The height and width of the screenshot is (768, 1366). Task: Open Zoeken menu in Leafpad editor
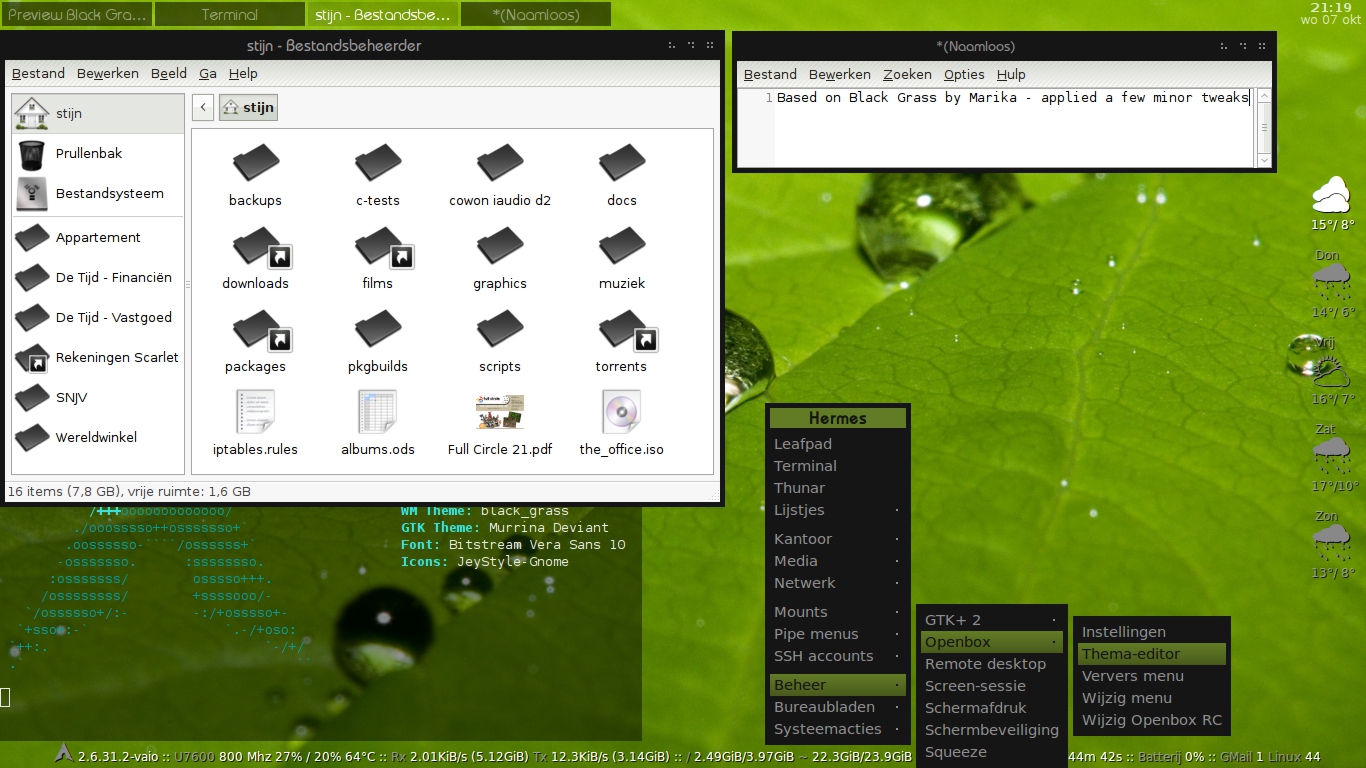coord(907,75)
